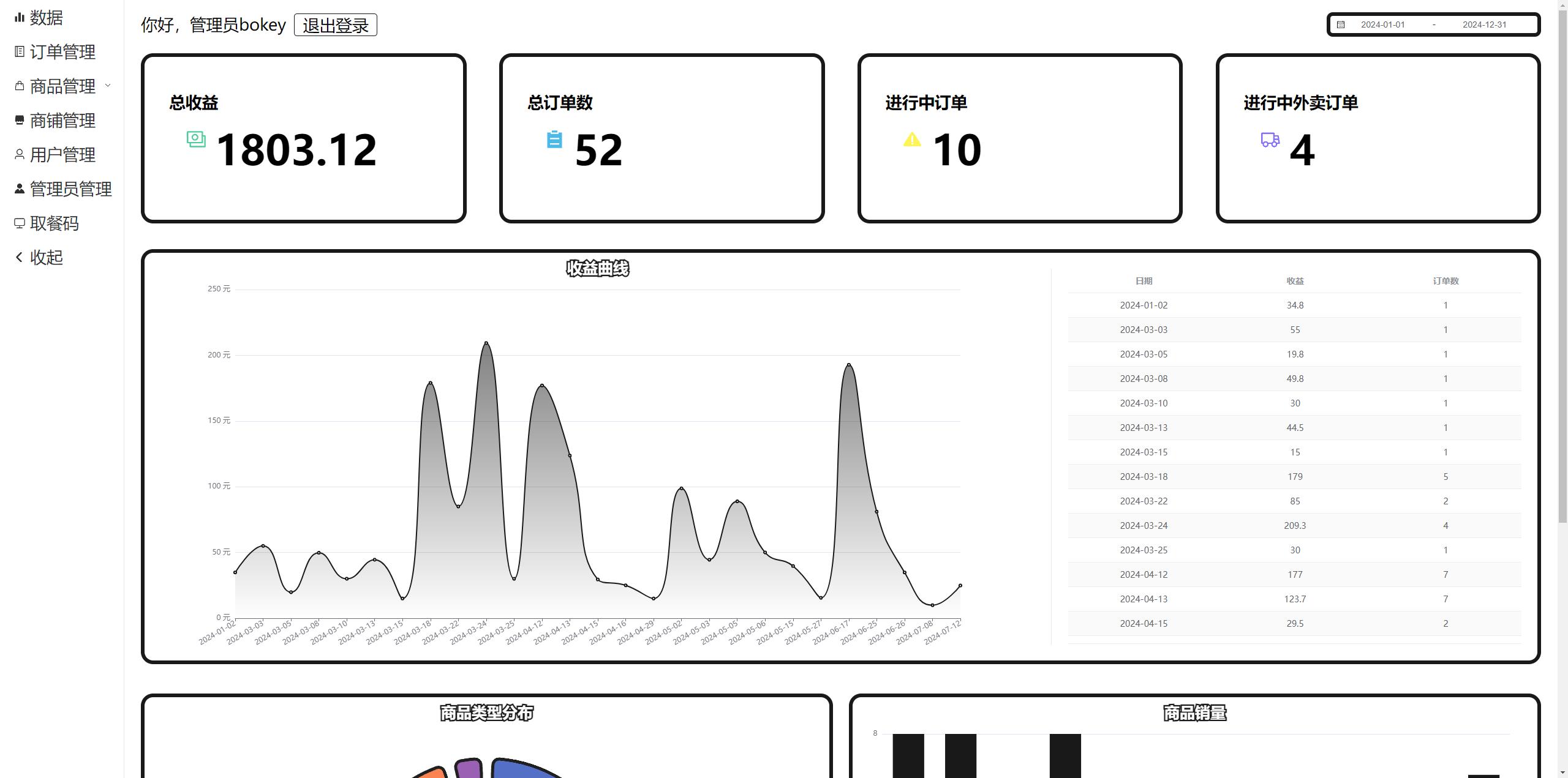1568x778 pixels.
Task: Click 123.7 revenue cell for 2024-04-13
Action: click(x=1295, y=599)
